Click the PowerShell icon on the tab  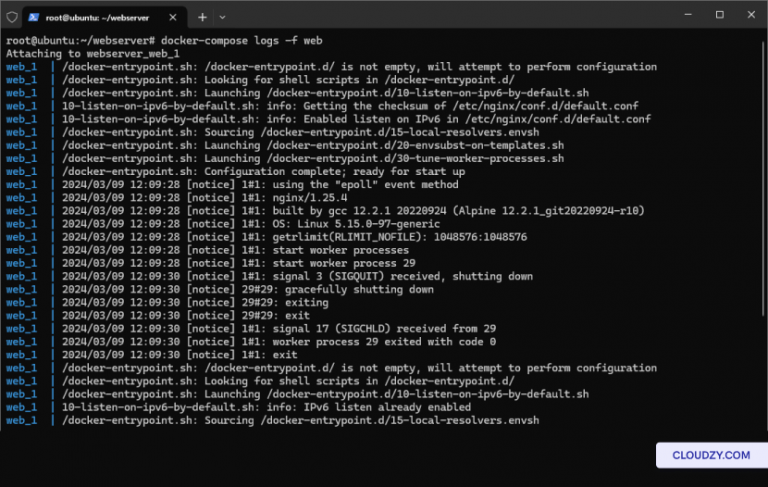point(35,17)
